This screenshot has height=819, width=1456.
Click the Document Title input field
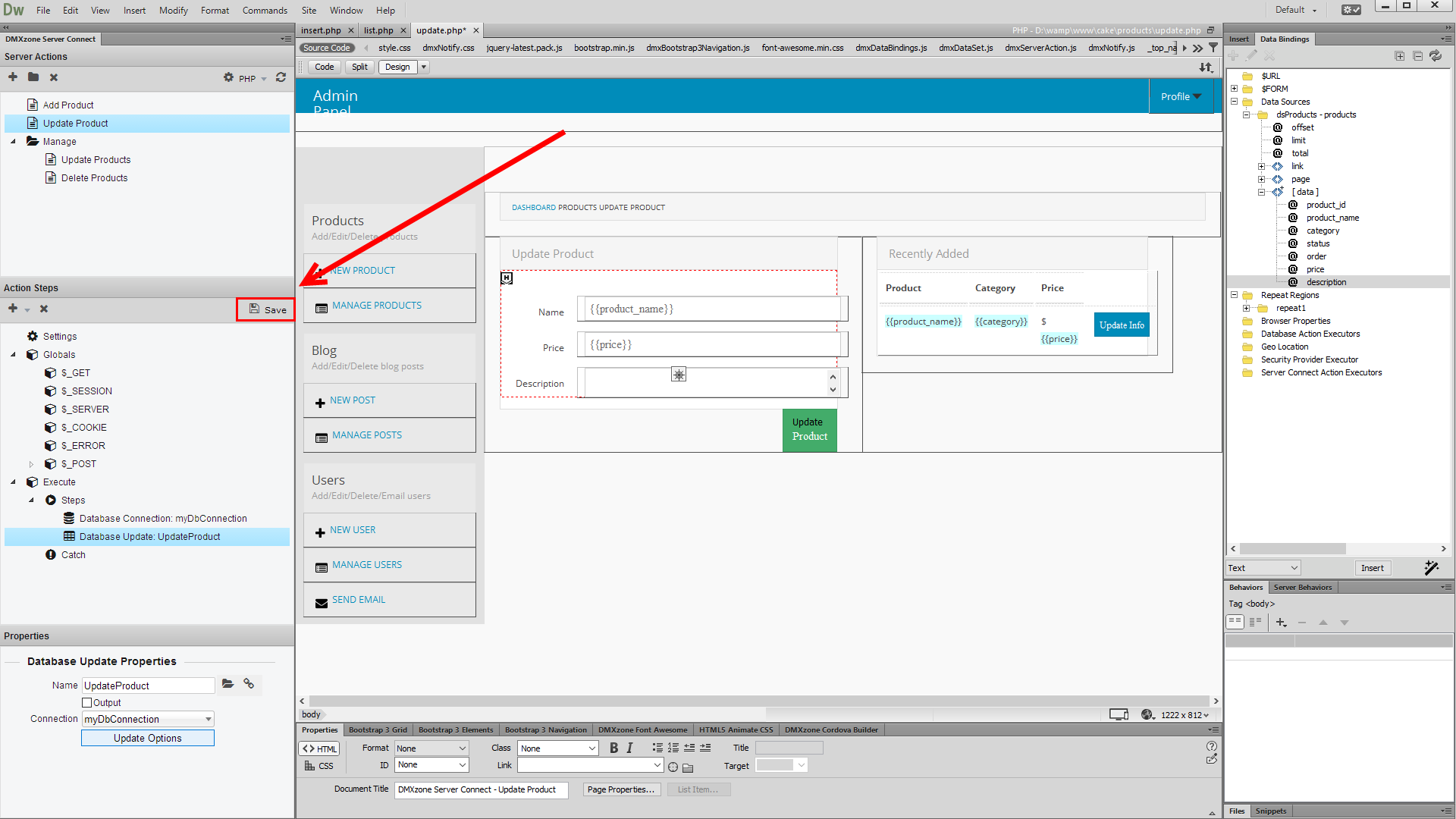coord(481,789)
